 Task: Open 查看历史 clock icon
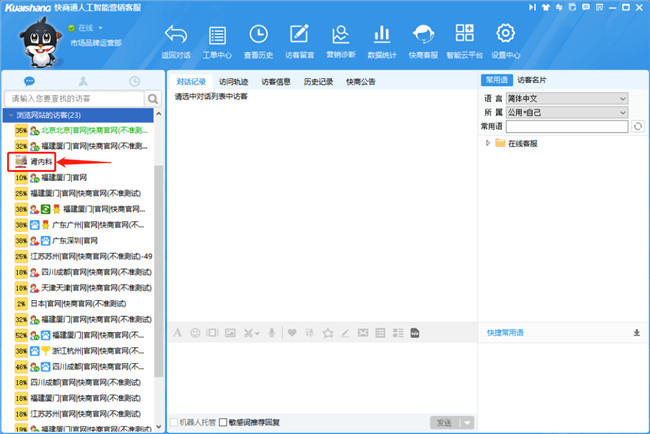click(258, 37)
